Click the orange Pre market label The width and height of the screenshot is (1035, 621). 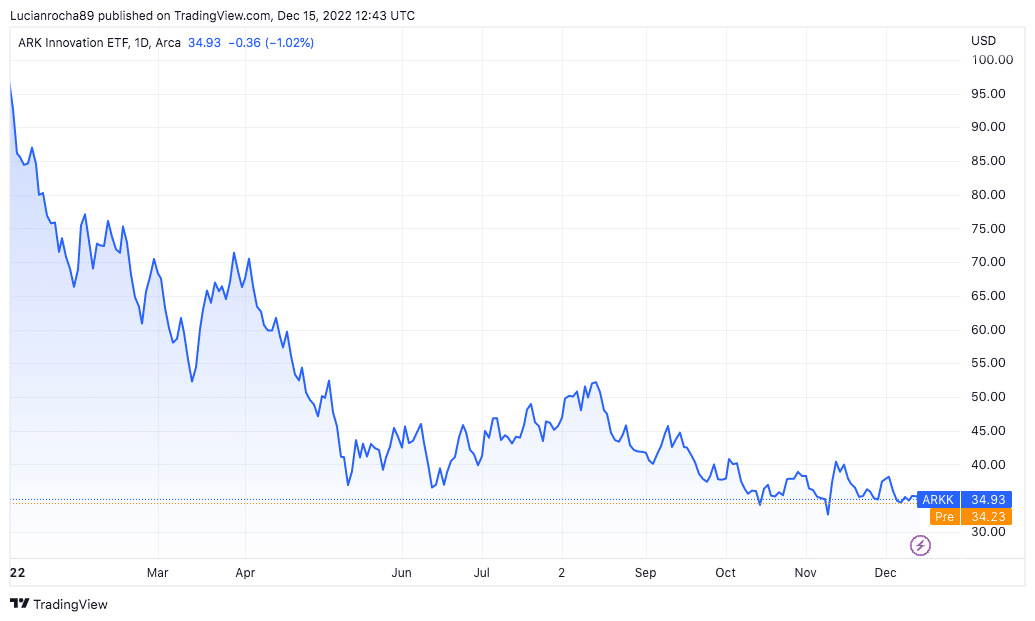pos(945,517)
